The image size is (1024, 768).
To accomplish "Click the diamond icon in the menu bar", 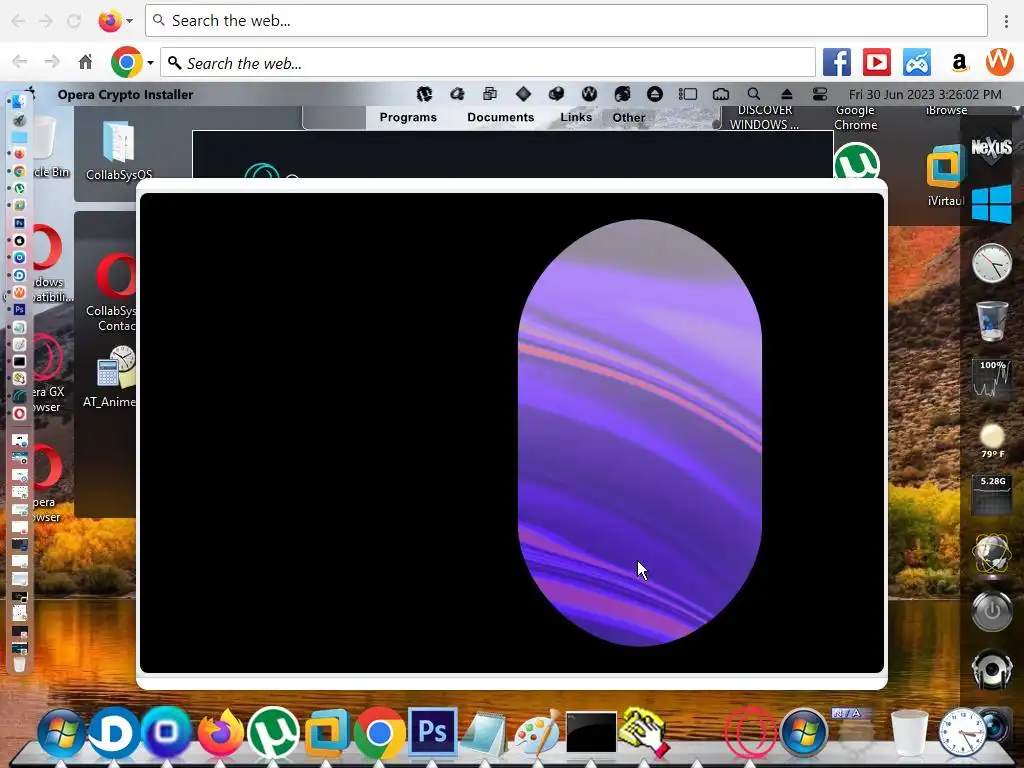I will (523, 94).
